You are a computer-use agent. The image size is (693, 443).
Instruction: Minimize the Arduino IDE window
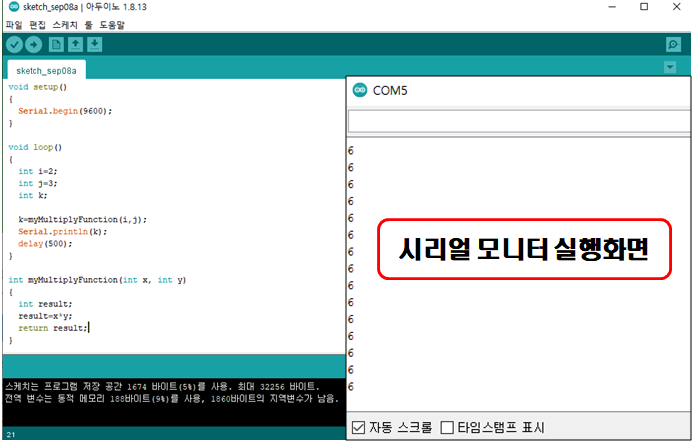click(612, 7)
